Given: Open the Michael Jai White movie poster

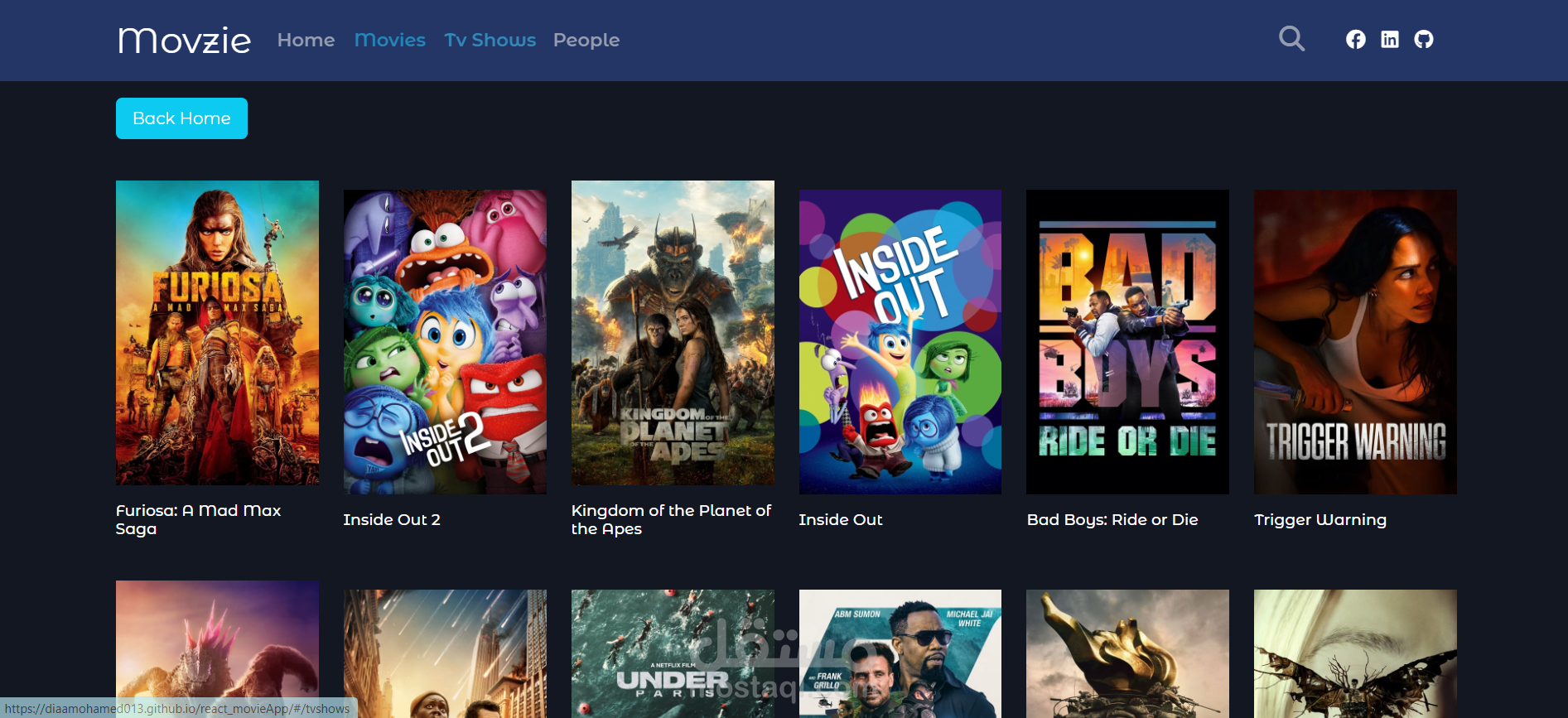Looking at the screenshot, I should click(900, 653).
